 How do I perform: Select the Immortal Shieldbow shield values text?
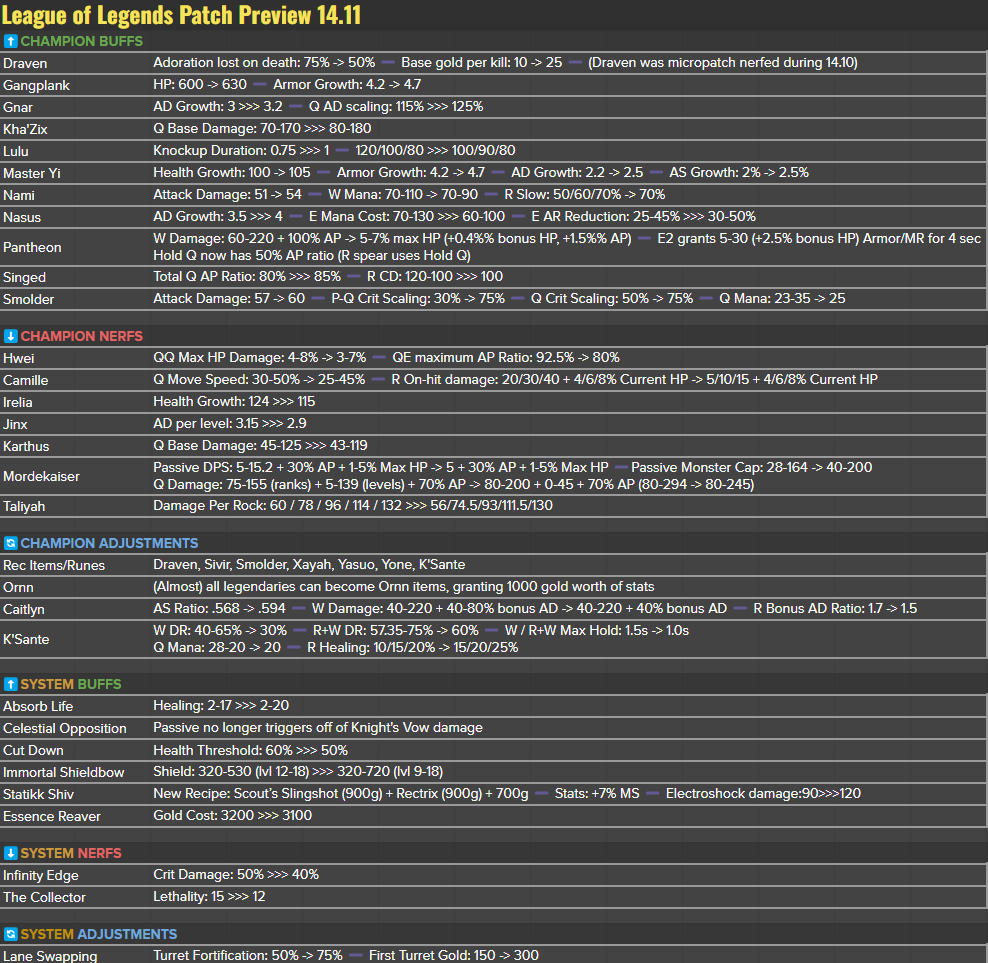pyautogui.click(x=297, y=772)
